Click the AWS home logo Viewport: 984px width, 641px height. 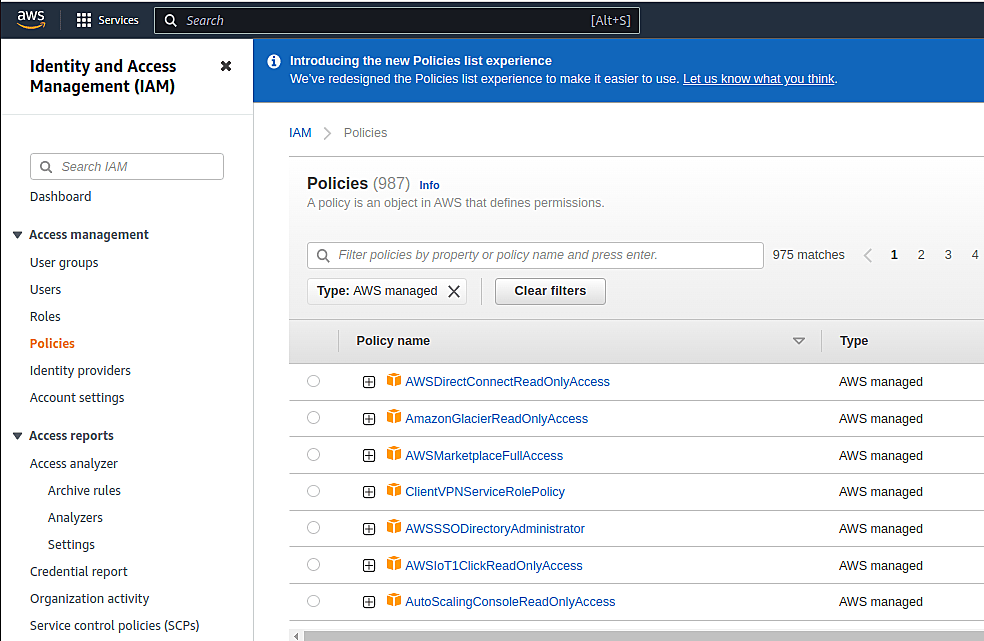(30, 19)
